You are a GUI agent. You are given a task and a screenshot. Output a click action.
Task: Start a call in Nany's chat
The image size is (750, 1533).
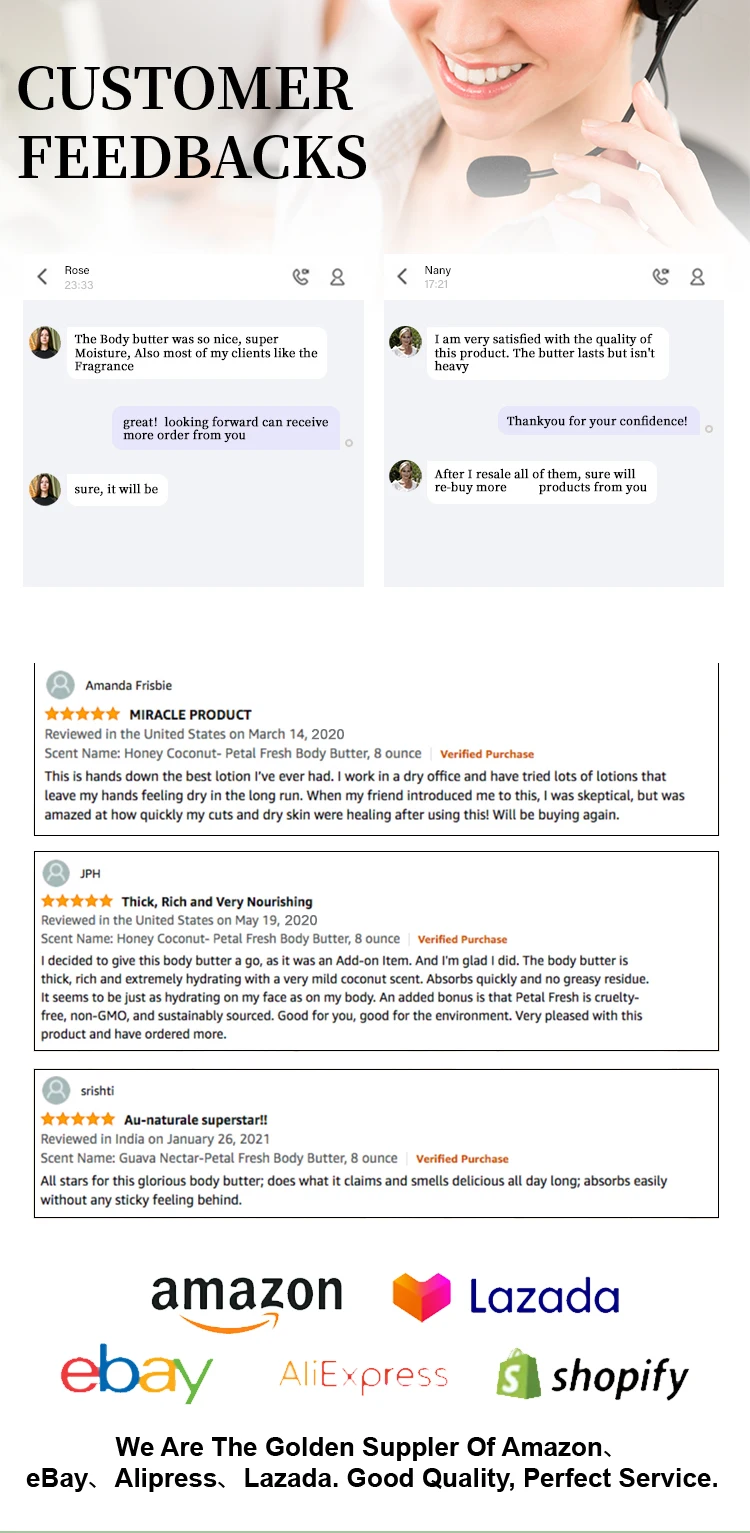661,277
